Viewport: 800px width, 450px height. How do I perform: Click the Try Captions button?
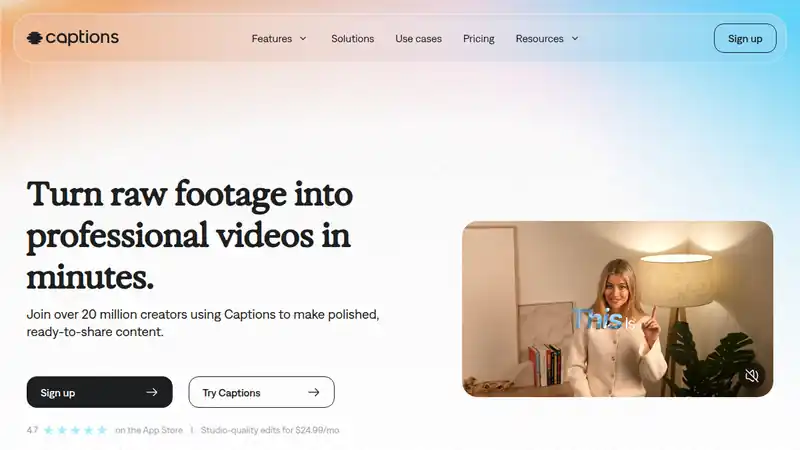[x=262, y=392]
